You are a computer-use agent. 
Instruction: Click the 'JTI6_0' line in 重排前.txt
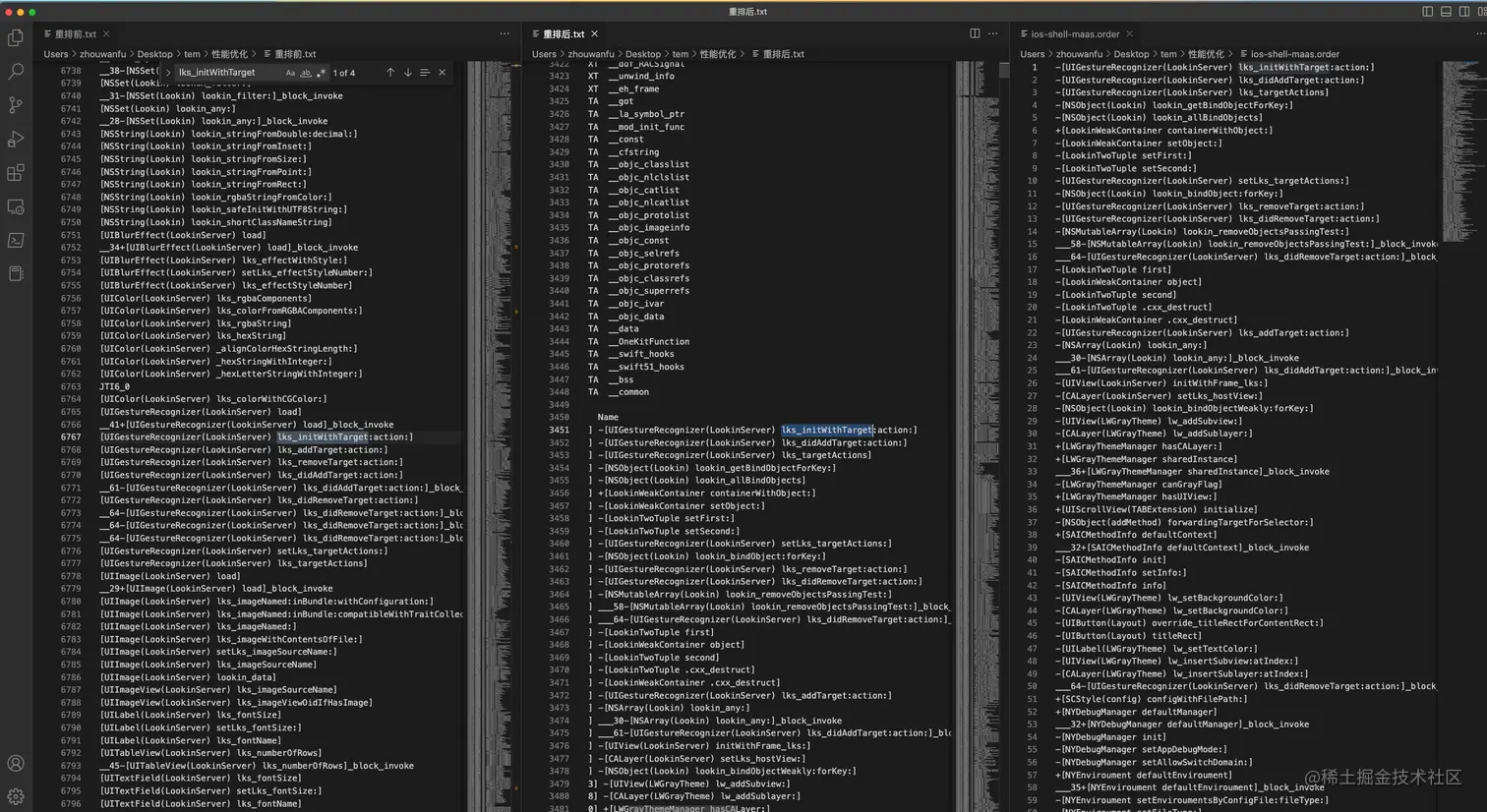[114, 386]
